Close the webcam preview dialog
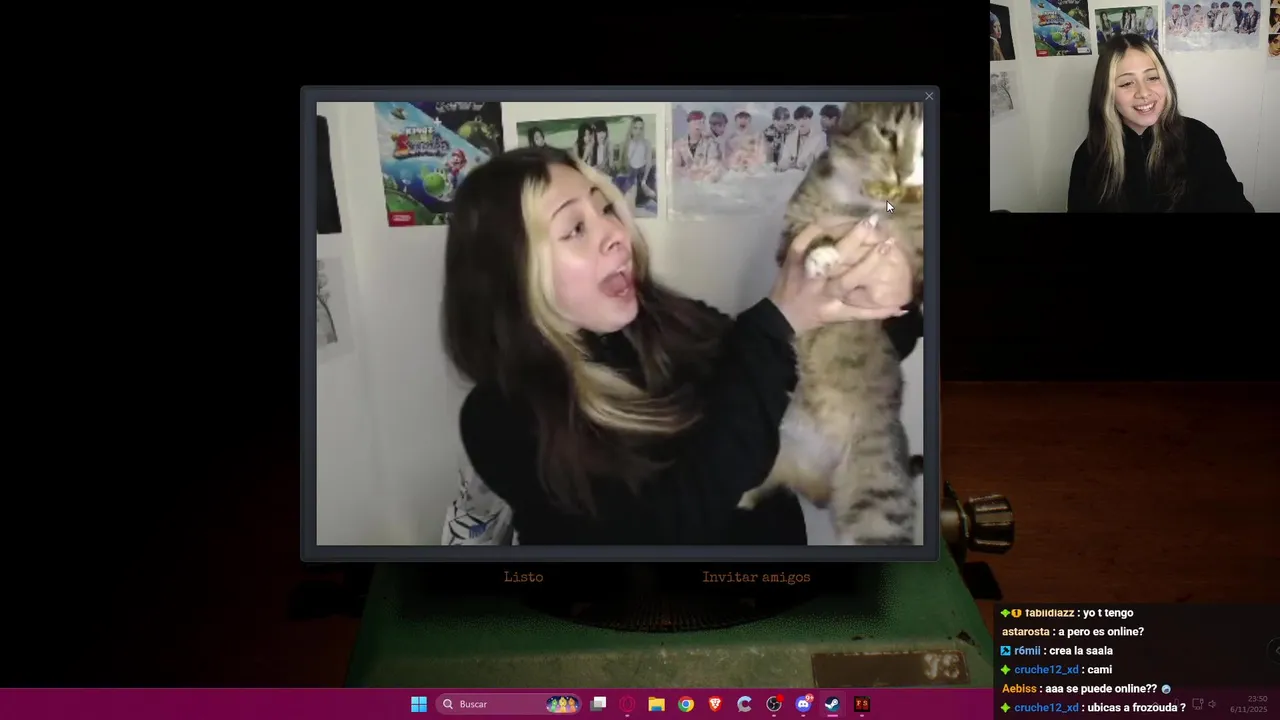This screenshot has height=720, width=1280. [x=929, y=96]
